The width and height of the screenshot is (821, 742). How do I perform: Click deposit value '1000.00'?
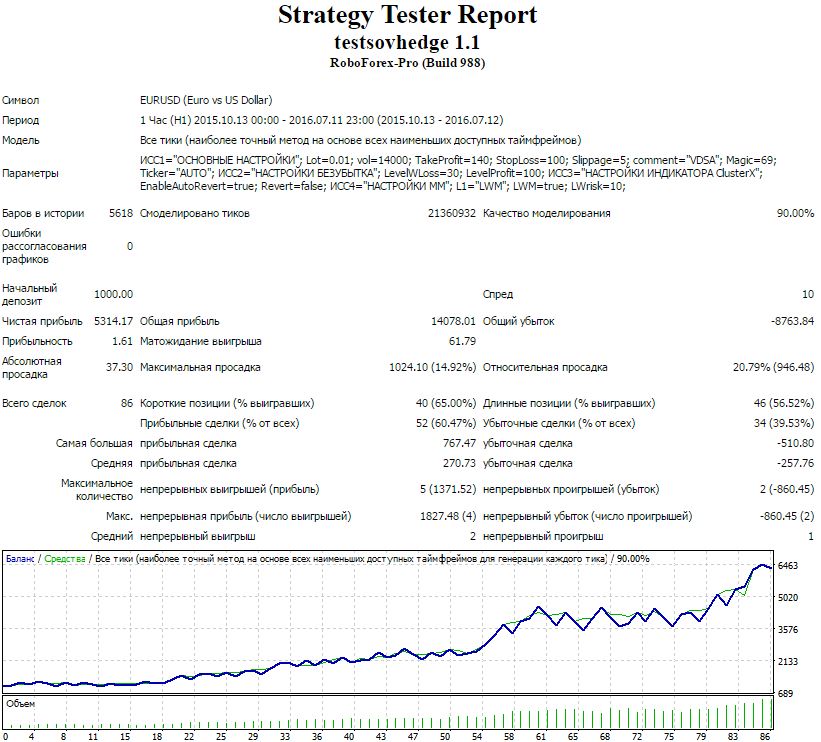114,294
